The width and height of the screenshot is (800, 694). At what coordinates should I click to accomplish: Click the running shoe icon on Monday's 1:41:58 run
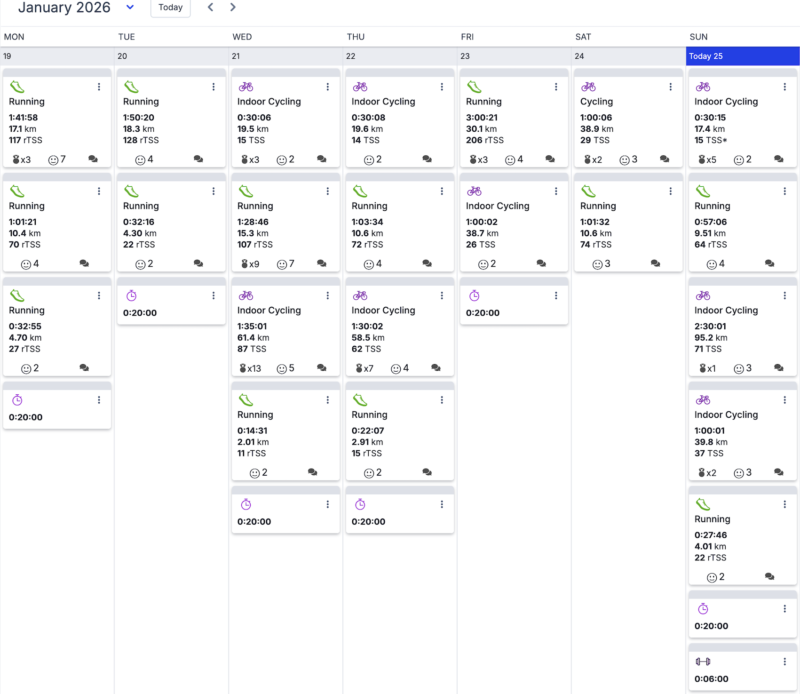[16, 87]
